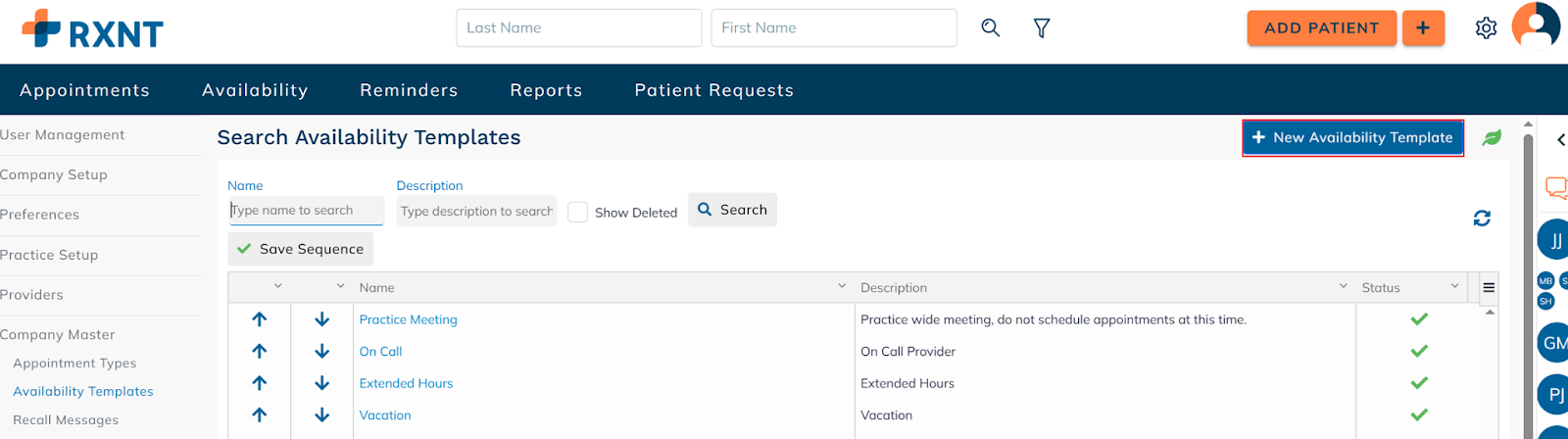This screenshot has height=439, width=1568.
Task: Click the magnifying glass patient search icon
Action: click(x=991, y=28)
